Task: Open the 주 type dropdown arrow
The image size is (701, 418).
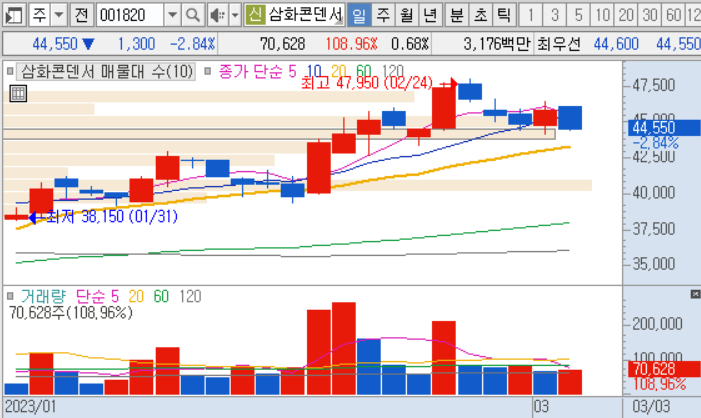Action: click(x=59, y=15)
